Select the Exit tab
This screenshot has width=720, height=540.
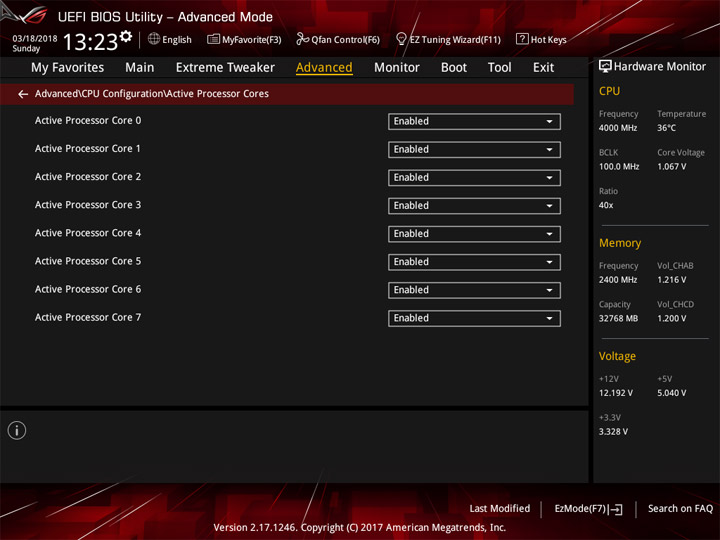(543, 68)
